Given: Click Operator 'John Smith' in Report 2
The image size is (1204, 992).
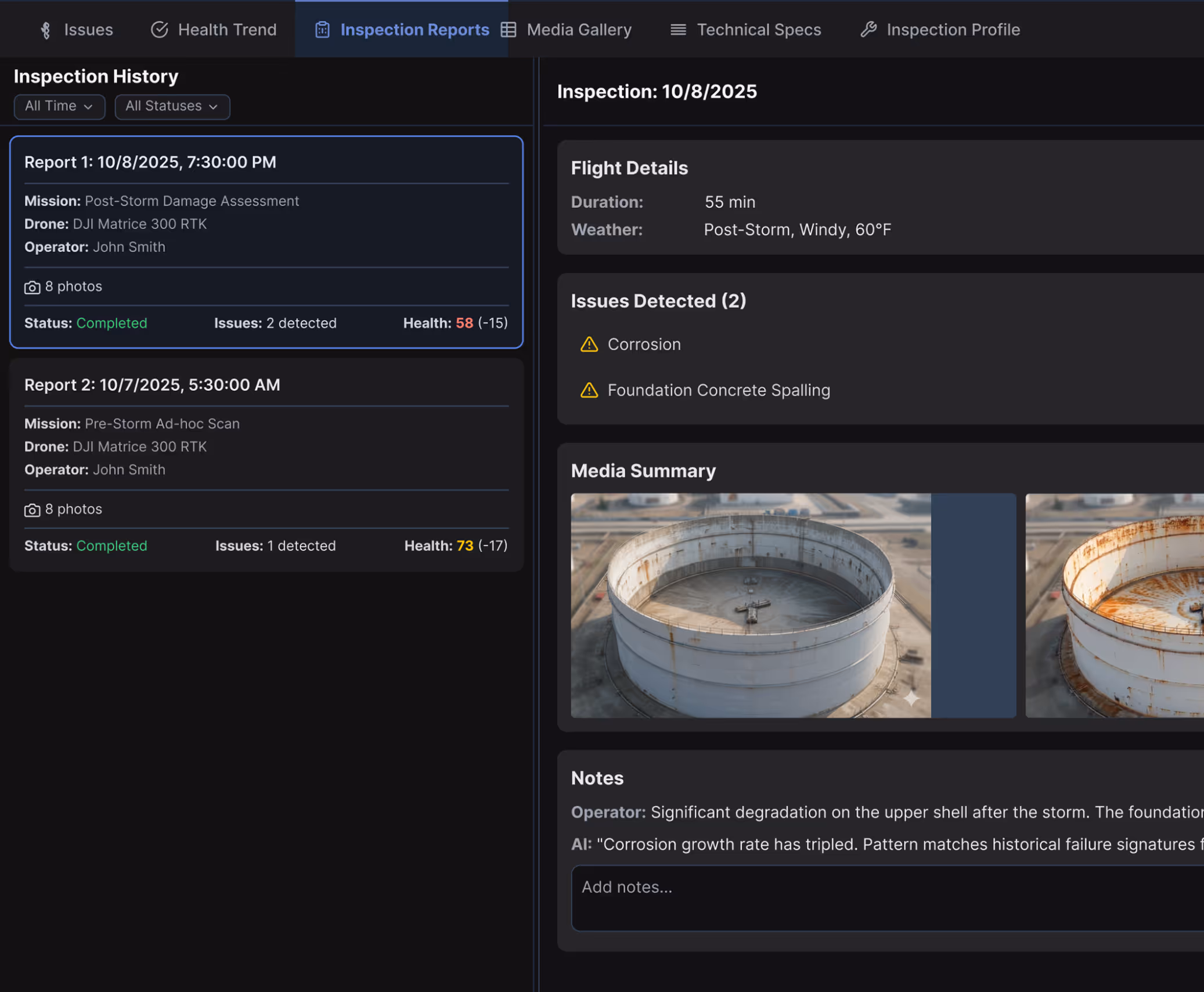Looking at the screenshot, I should coord(129,470).
